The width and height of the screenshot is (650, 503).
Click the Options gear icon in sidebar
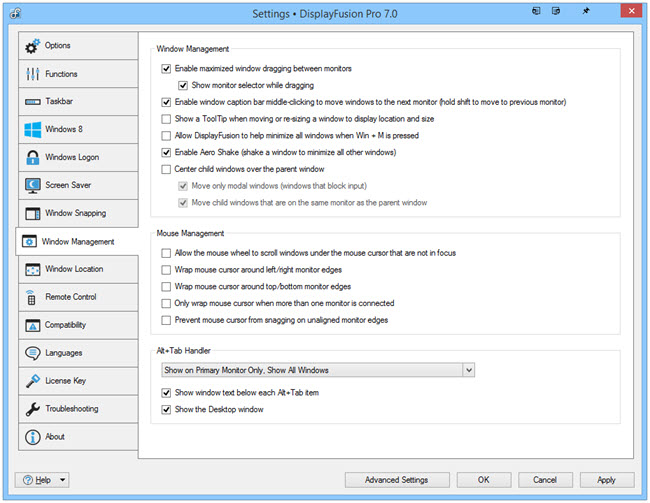pos(32,46)
